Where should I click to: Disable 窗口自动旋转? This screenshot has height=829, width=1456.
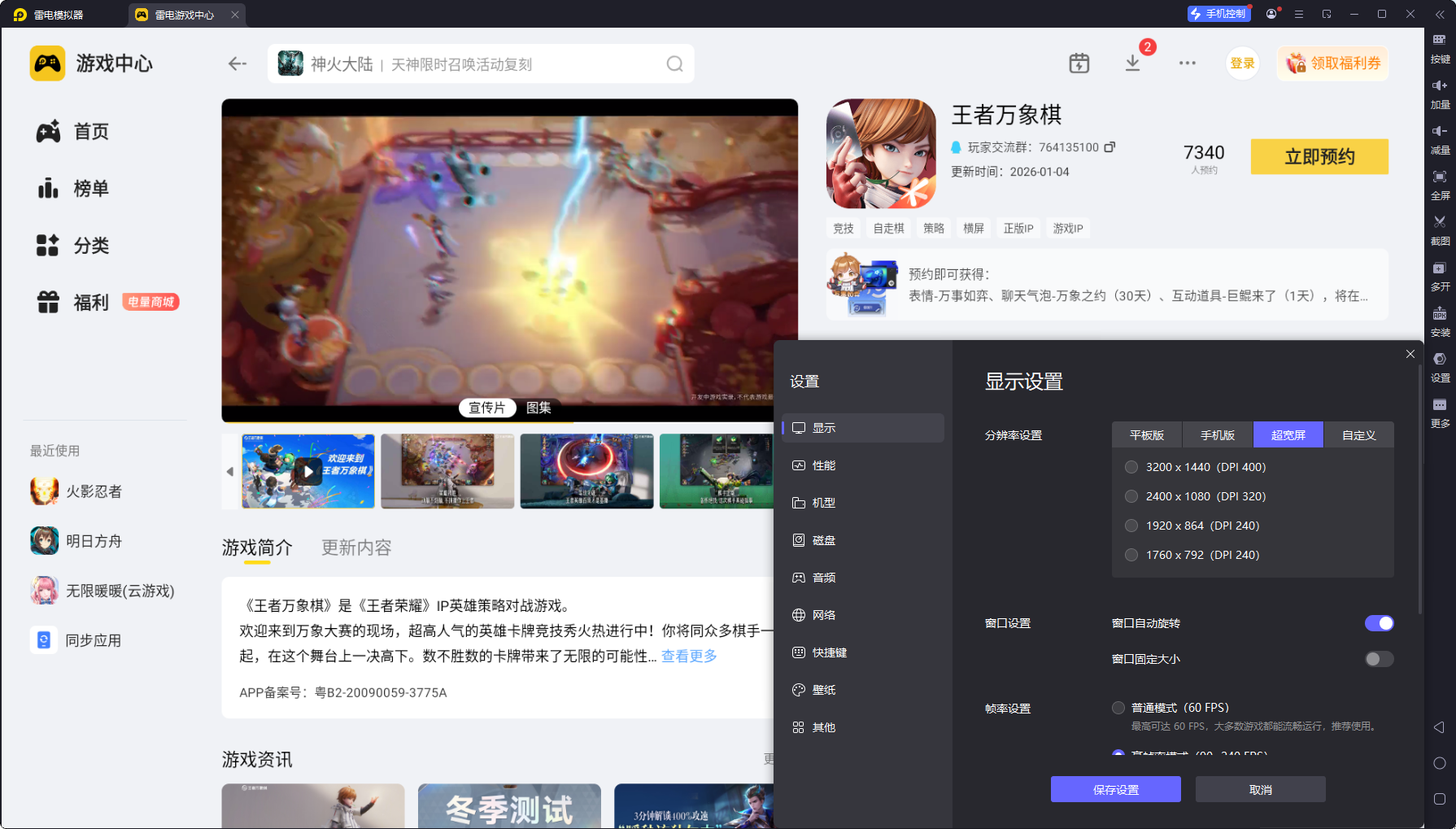(1379, 623)
